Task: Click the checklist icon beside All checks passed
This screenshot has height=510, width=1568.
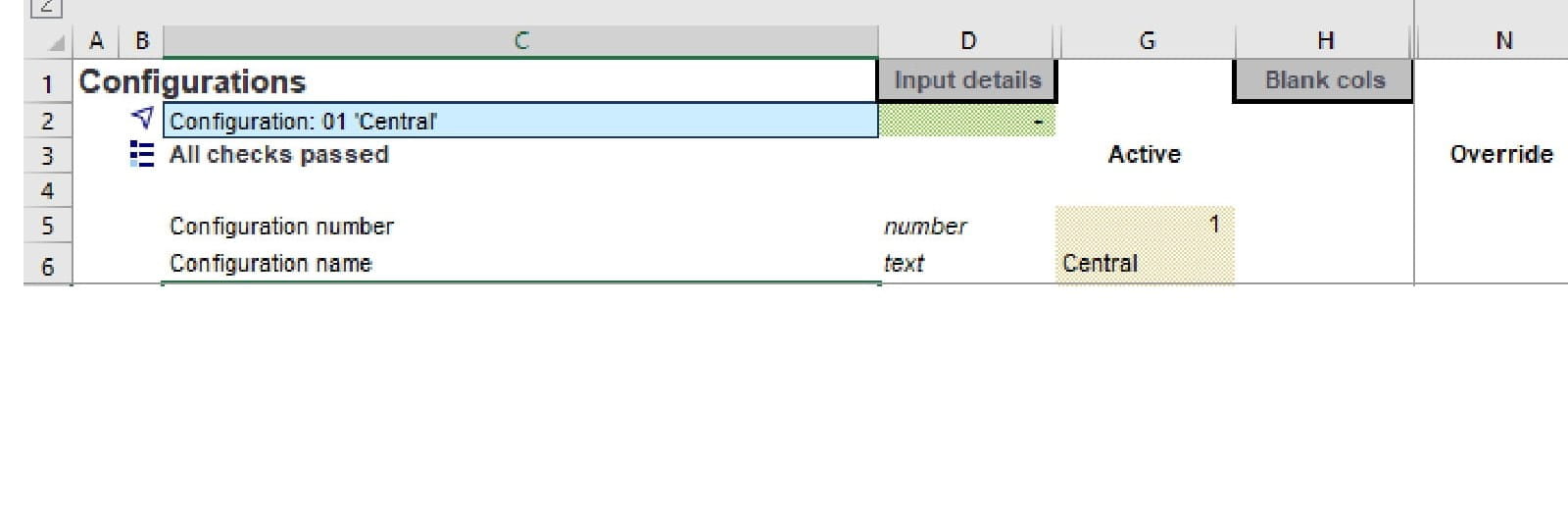Action: tap(142, 154)
